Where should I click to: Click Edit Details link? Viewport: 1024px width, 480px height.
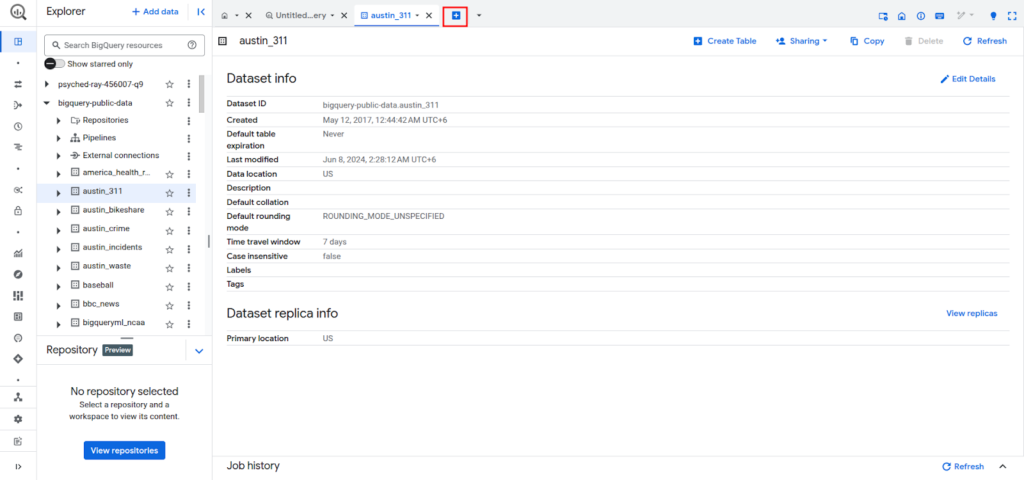pyautogui.click(x=968, y=79)
